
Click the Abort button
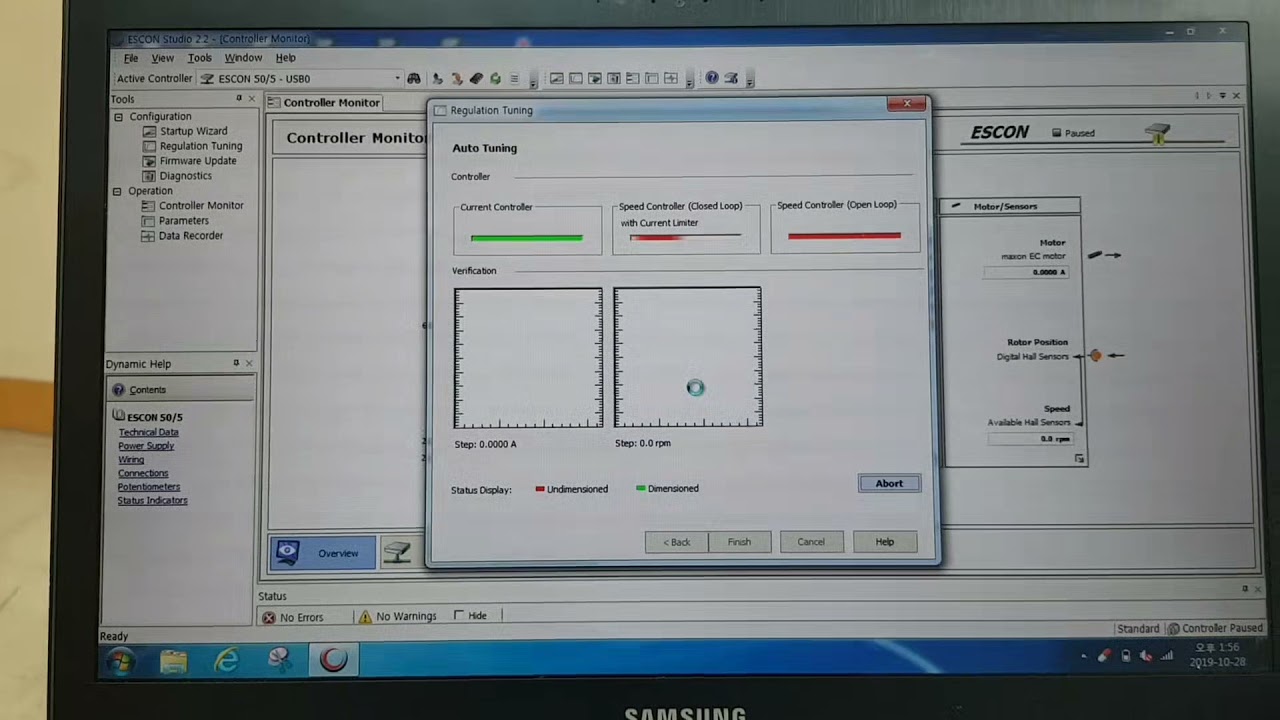[889, 483]
